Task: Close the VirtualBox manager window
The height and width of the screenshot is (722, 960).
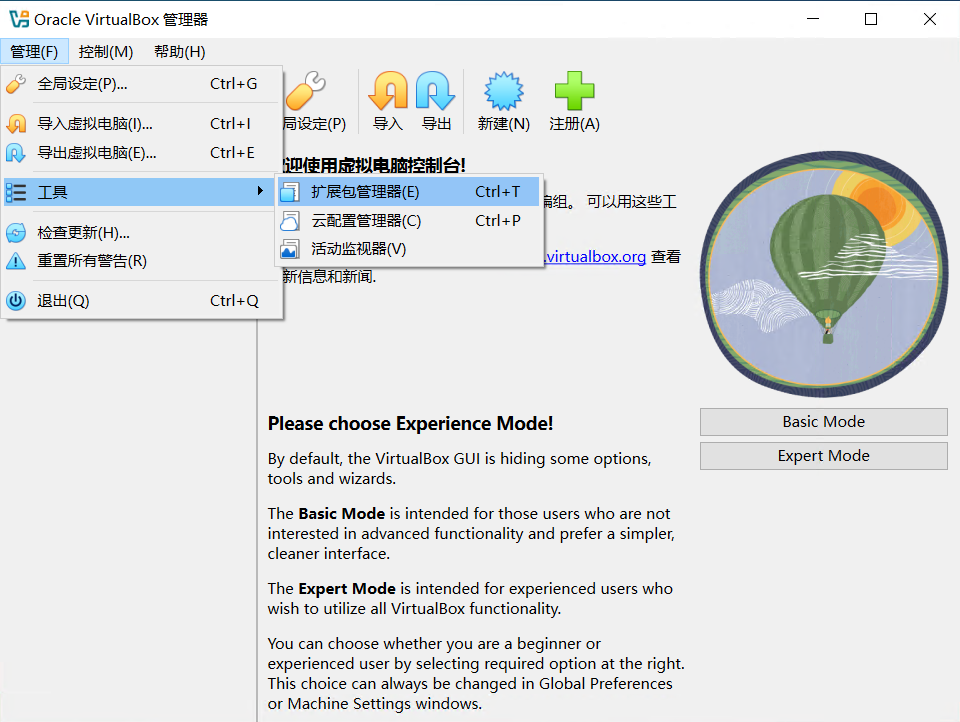Action: pos(929,19)
